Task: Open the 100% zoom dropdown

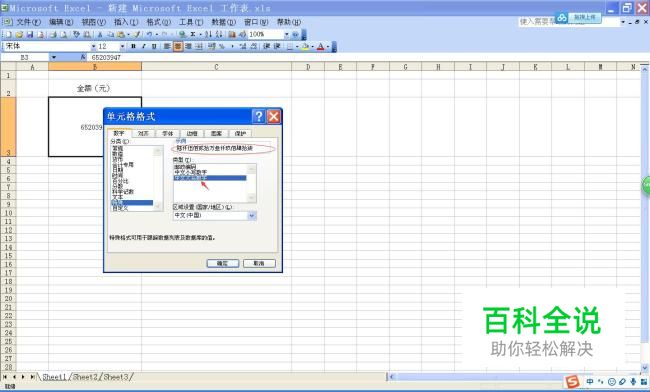Action: click(286, 34)
